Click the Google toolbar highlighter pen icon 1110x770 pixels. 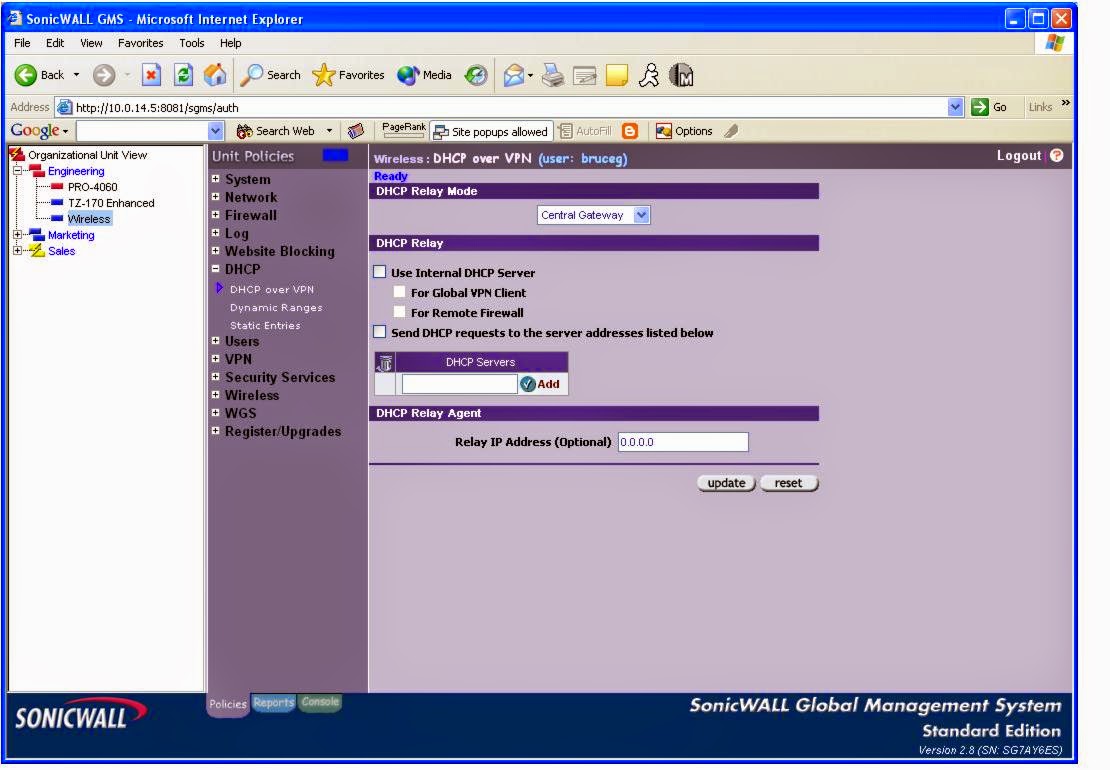[732, 131]
